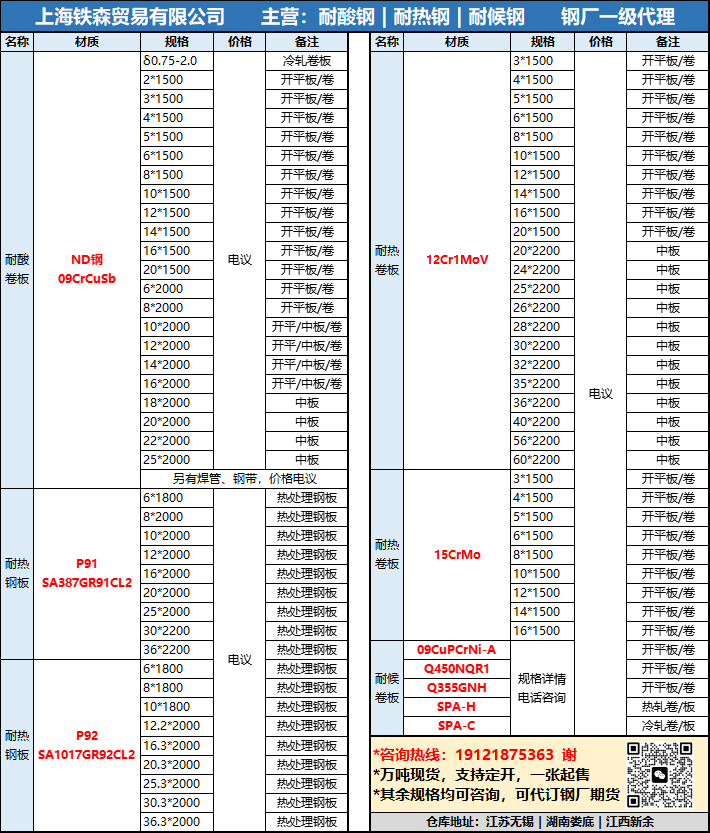Select 其余规格均可咨询 notice line
710x833 pixels.
(x=496, y=795)
